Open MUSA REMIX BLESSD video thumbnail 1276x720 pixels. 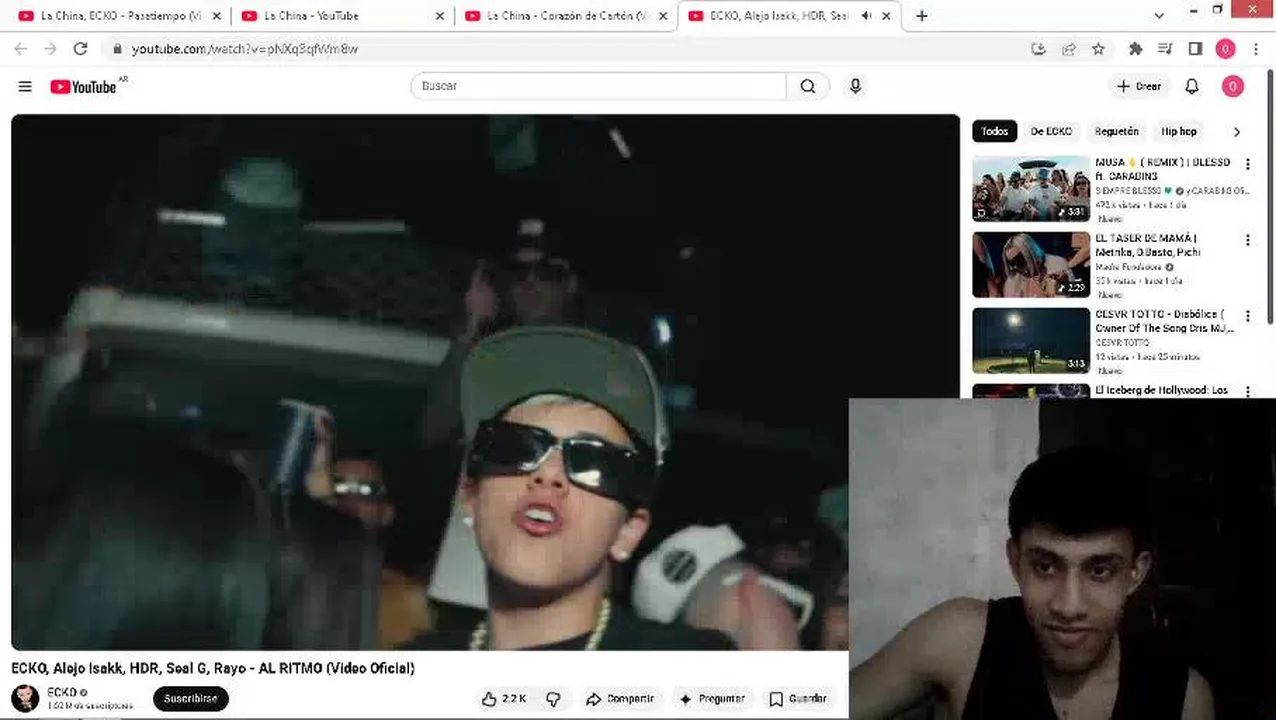[x=1031, y=188]
